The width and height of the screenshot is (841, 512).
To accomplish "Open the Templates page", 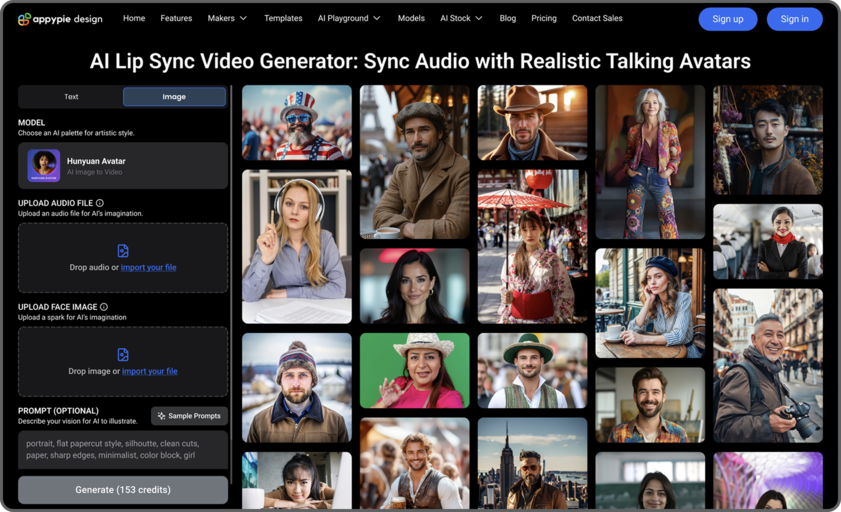I will (283, 18).
